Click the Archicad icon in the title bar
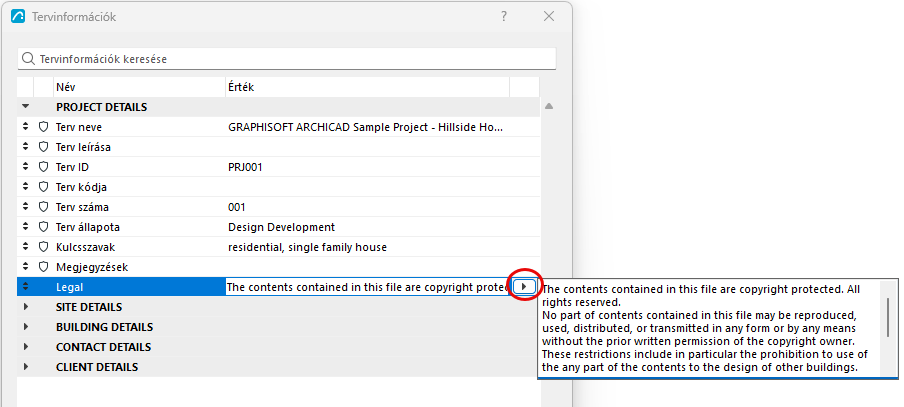This screenshot has height=407, width=904. 18,17
